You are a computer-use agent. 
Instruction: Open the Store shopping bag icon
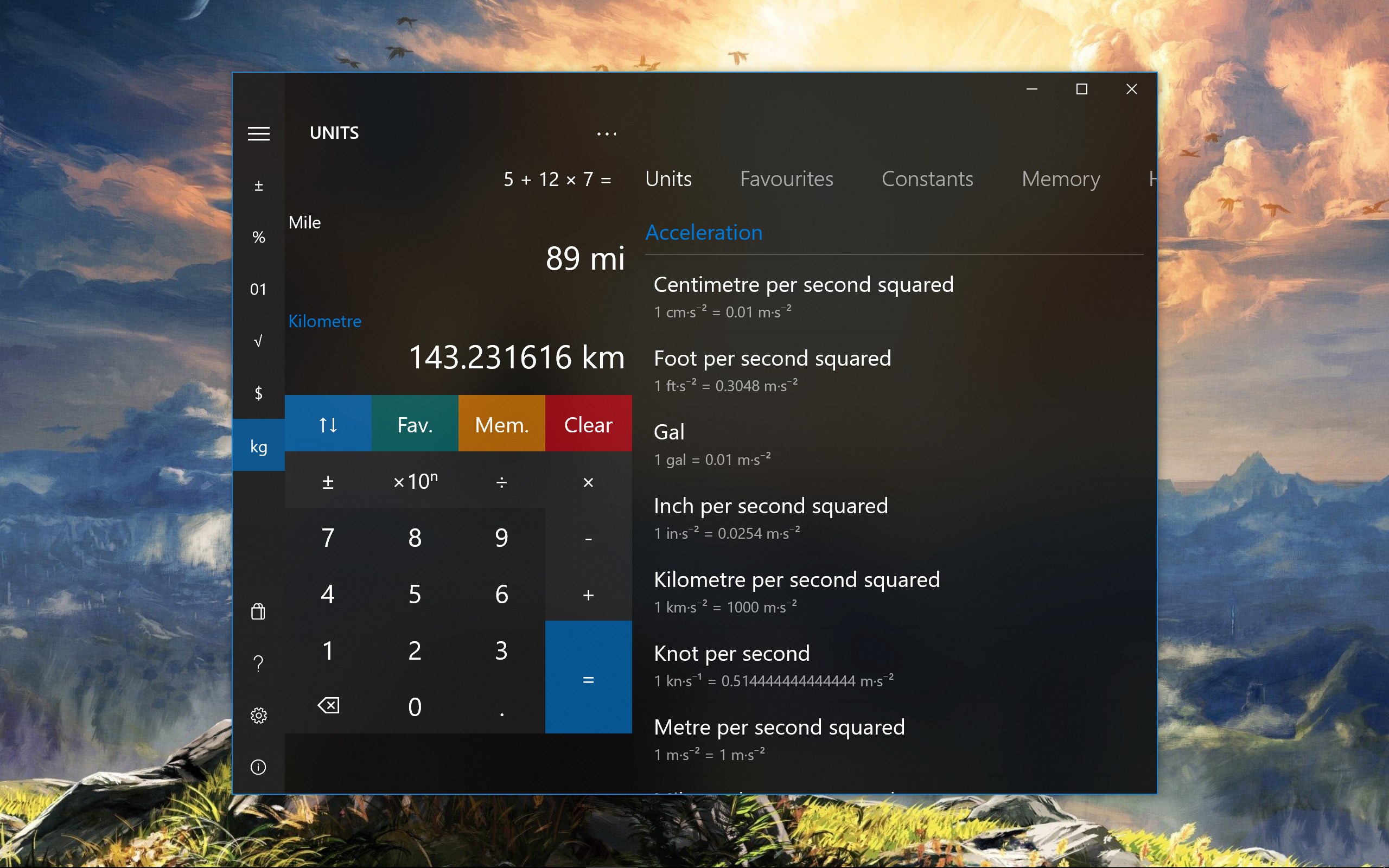tap(258, 611)
